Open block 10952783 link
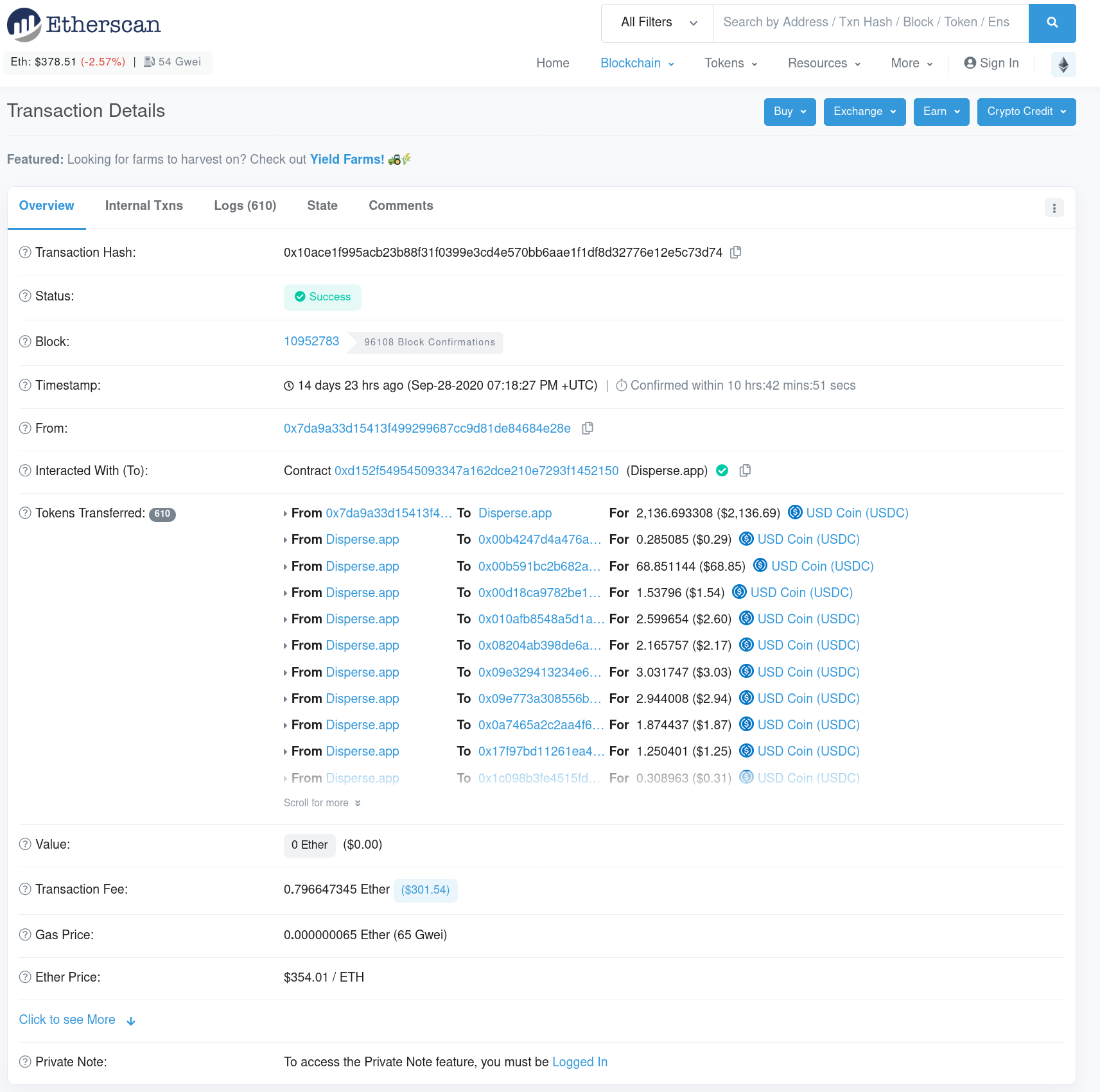 (x=311, y=342)
